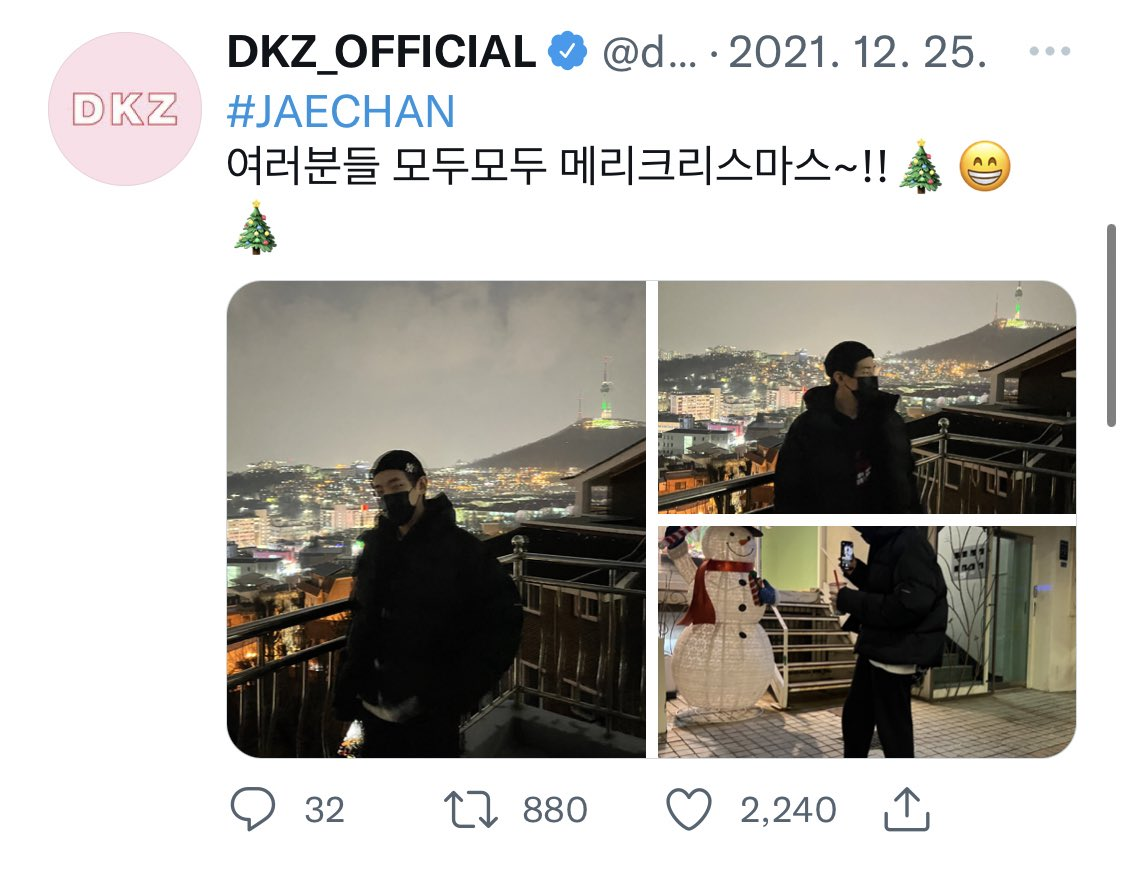Like the tweet with heart icon
The width and height of the screenshot is (1125, 870).
point(689,809)
